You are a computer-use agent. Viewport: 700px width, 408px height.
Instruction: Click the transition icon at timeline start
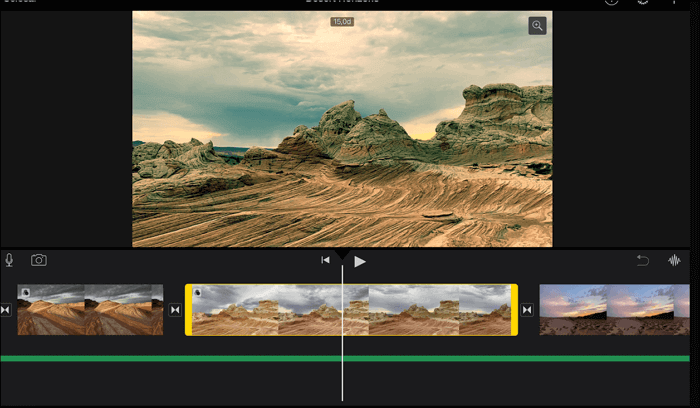coord(5,310)
